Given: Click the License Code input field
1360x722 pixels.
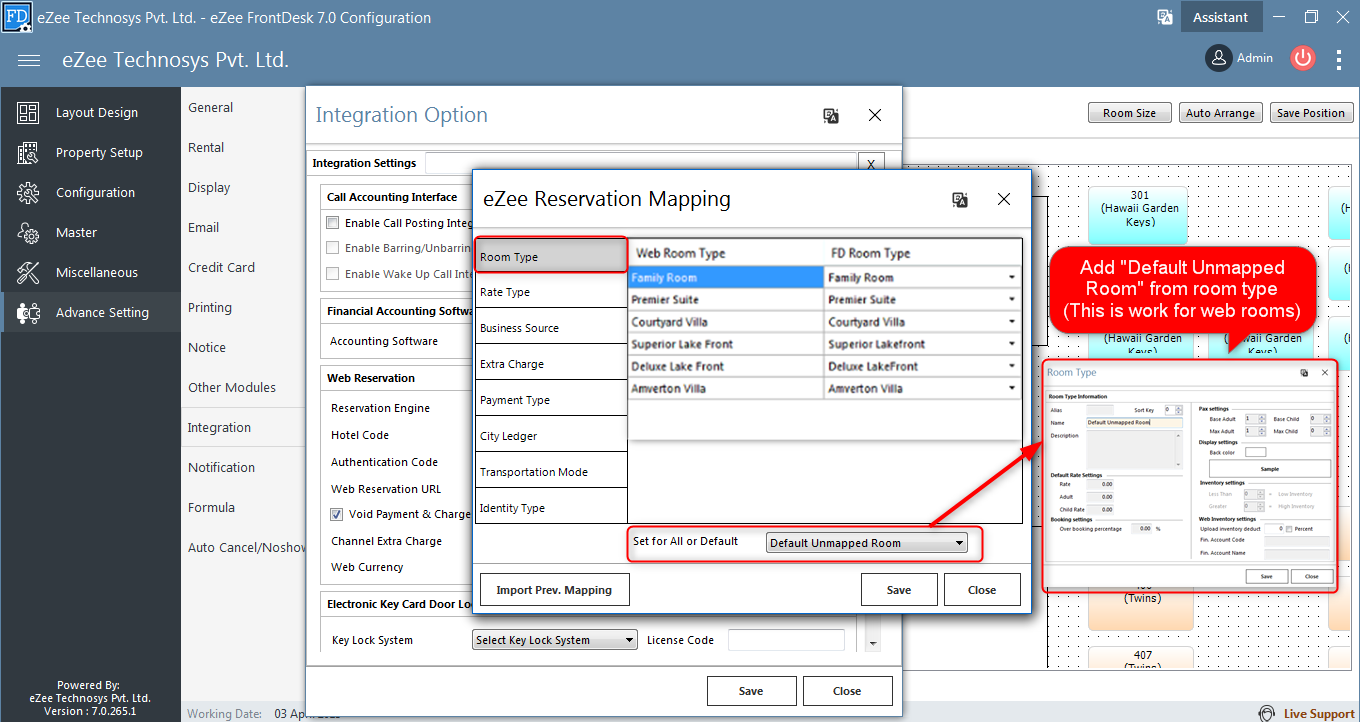Looking at the screenshot, I should [x=786, y=640].
